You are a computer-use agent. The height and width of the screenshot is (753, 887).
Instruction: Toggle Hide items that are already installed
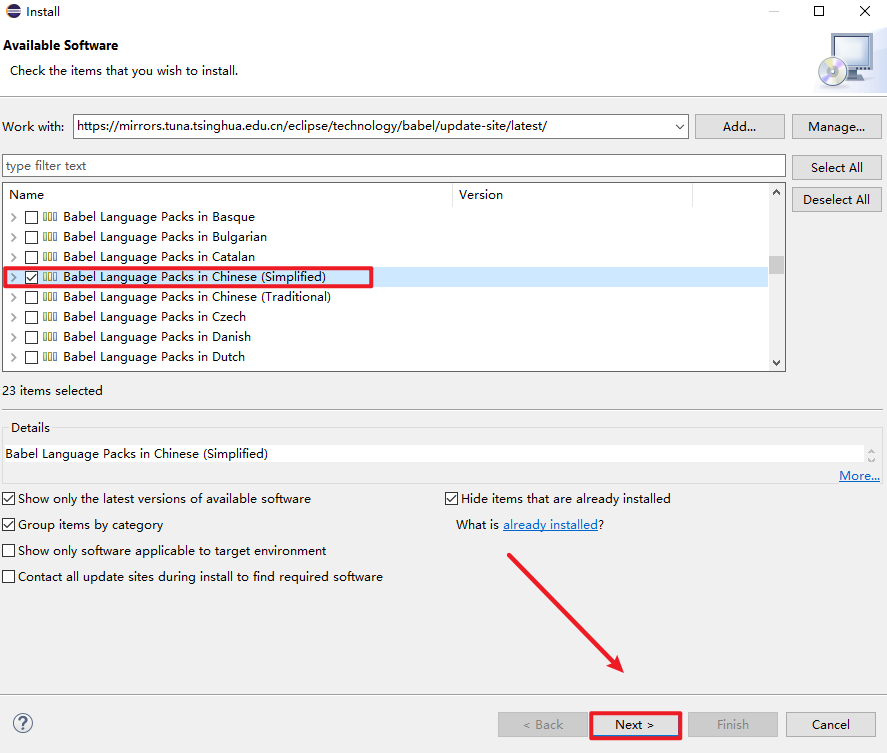[x=452, y=499]
